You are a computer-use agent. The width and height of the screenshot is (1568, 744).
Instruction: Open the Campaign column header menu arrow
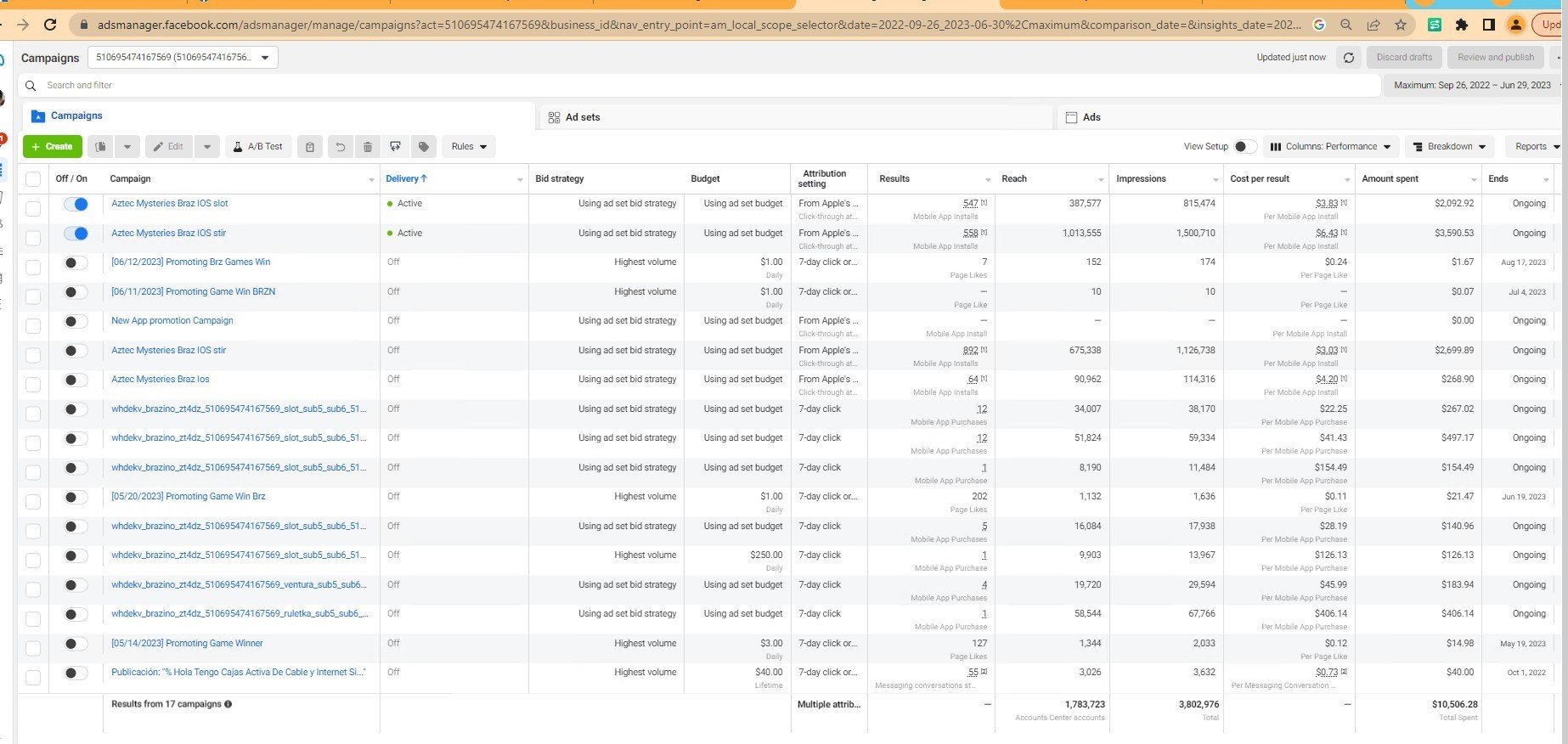click(x=371, y=180)
